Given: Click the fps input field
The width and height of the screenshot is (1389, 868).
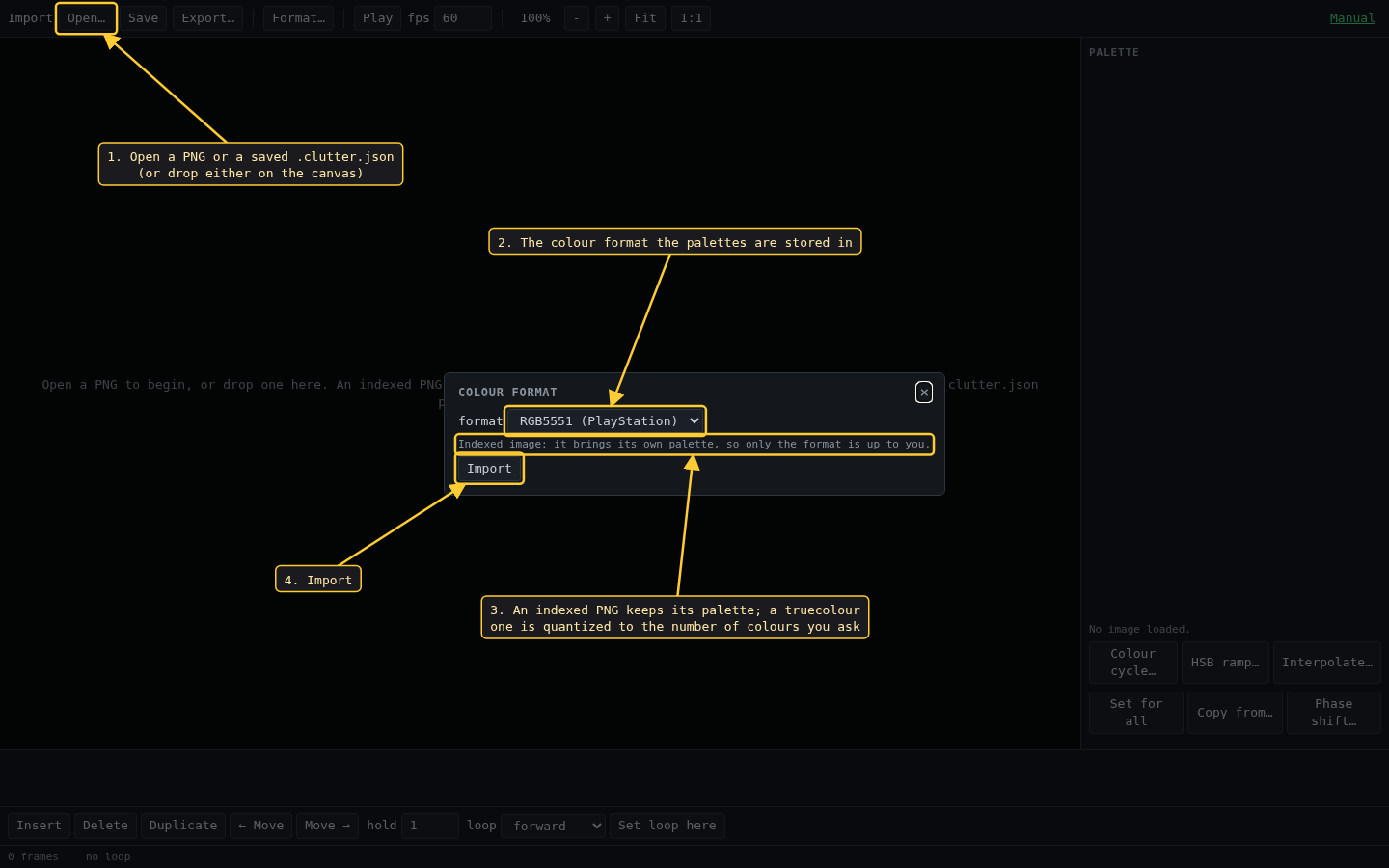Looking at the screenshot, I should 463,18.
